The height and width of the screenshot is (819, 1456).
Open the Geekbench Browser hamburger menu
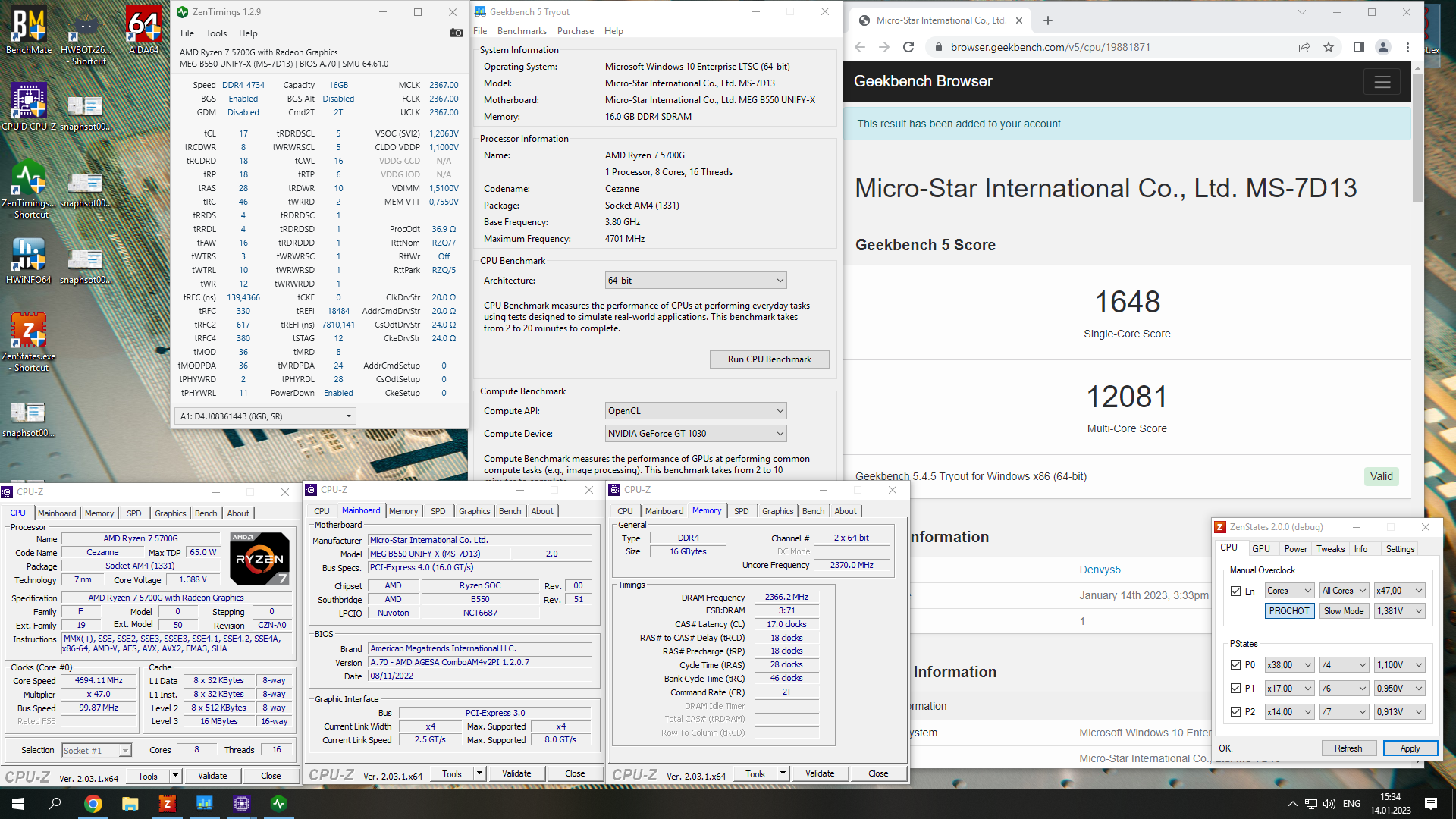pyautogui.click(x=1382, y=82)
